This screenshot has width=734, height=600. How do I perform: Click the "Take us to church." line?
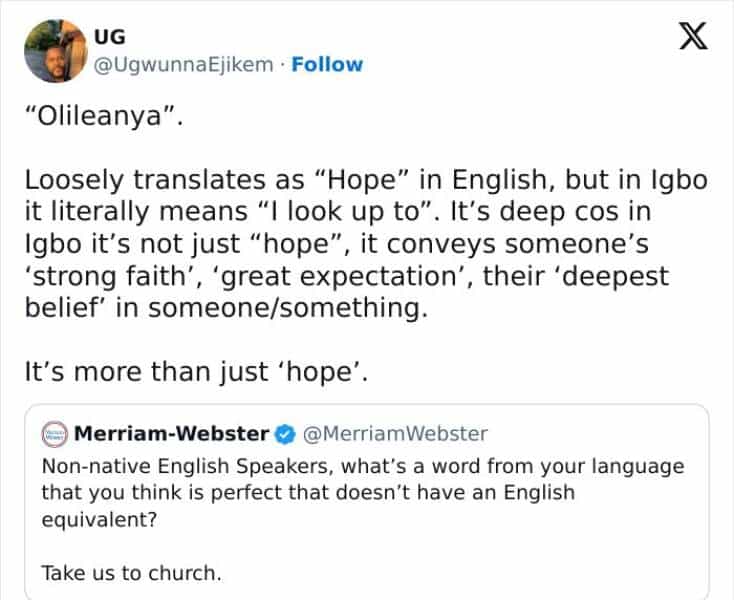tap(131, 573)
